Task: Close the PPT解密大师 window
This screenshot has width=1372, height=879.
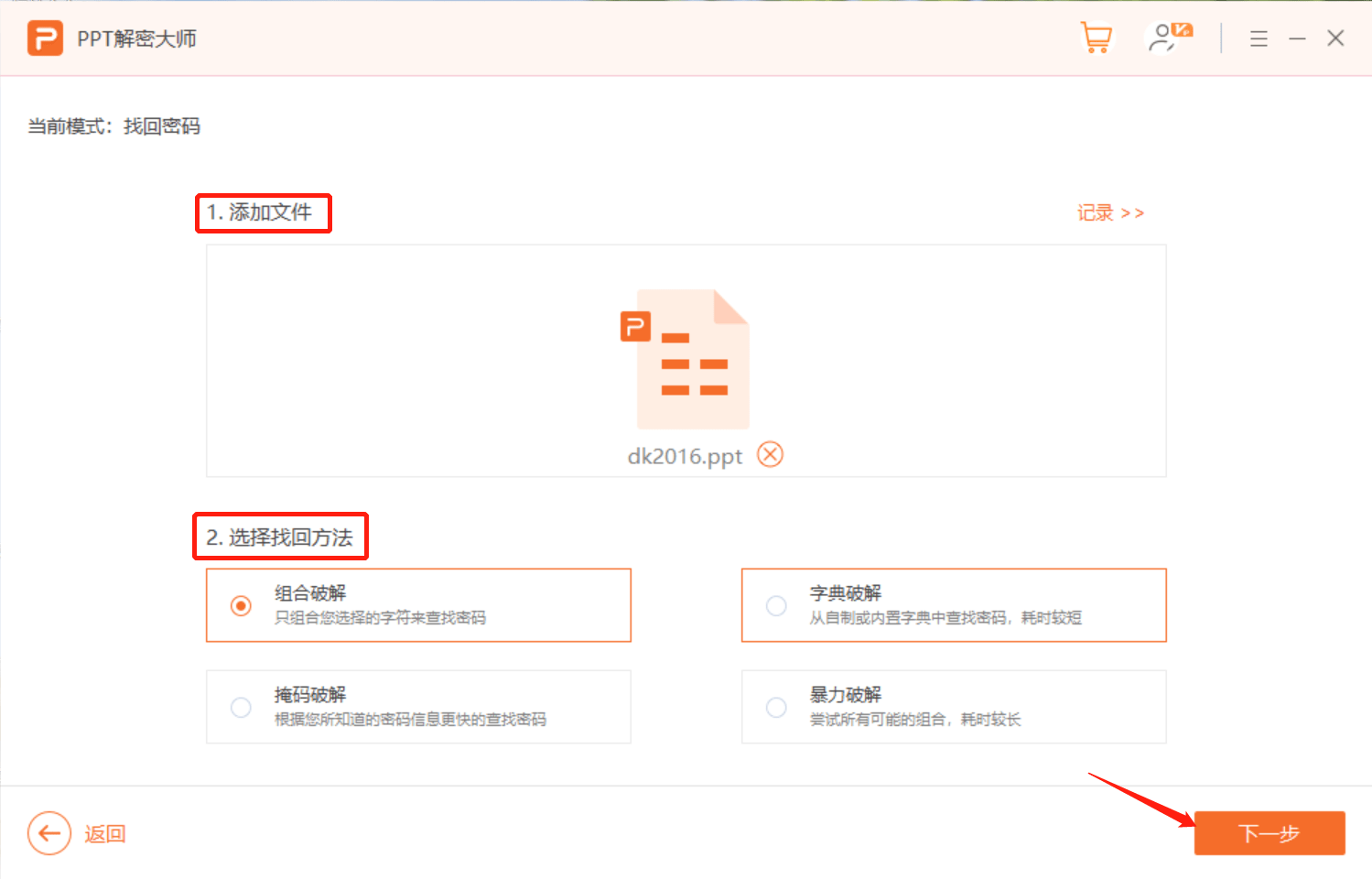Action: [1335, 38]
